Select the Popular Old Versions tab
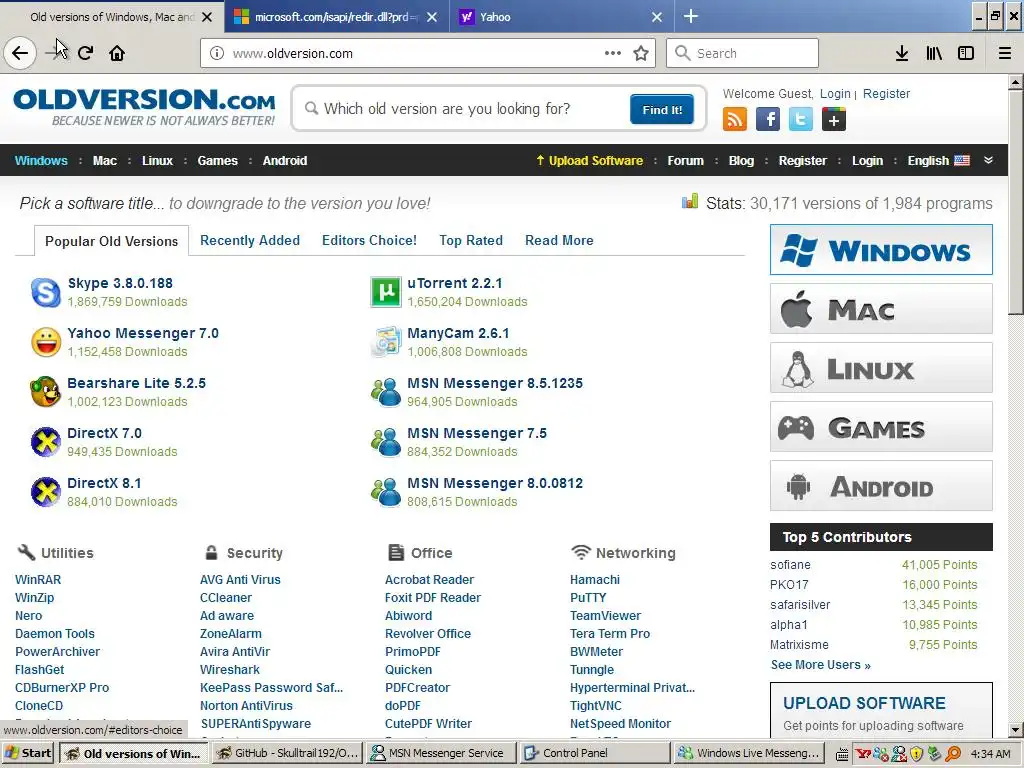The image size is (1024, 768). [x=112, y=241]
